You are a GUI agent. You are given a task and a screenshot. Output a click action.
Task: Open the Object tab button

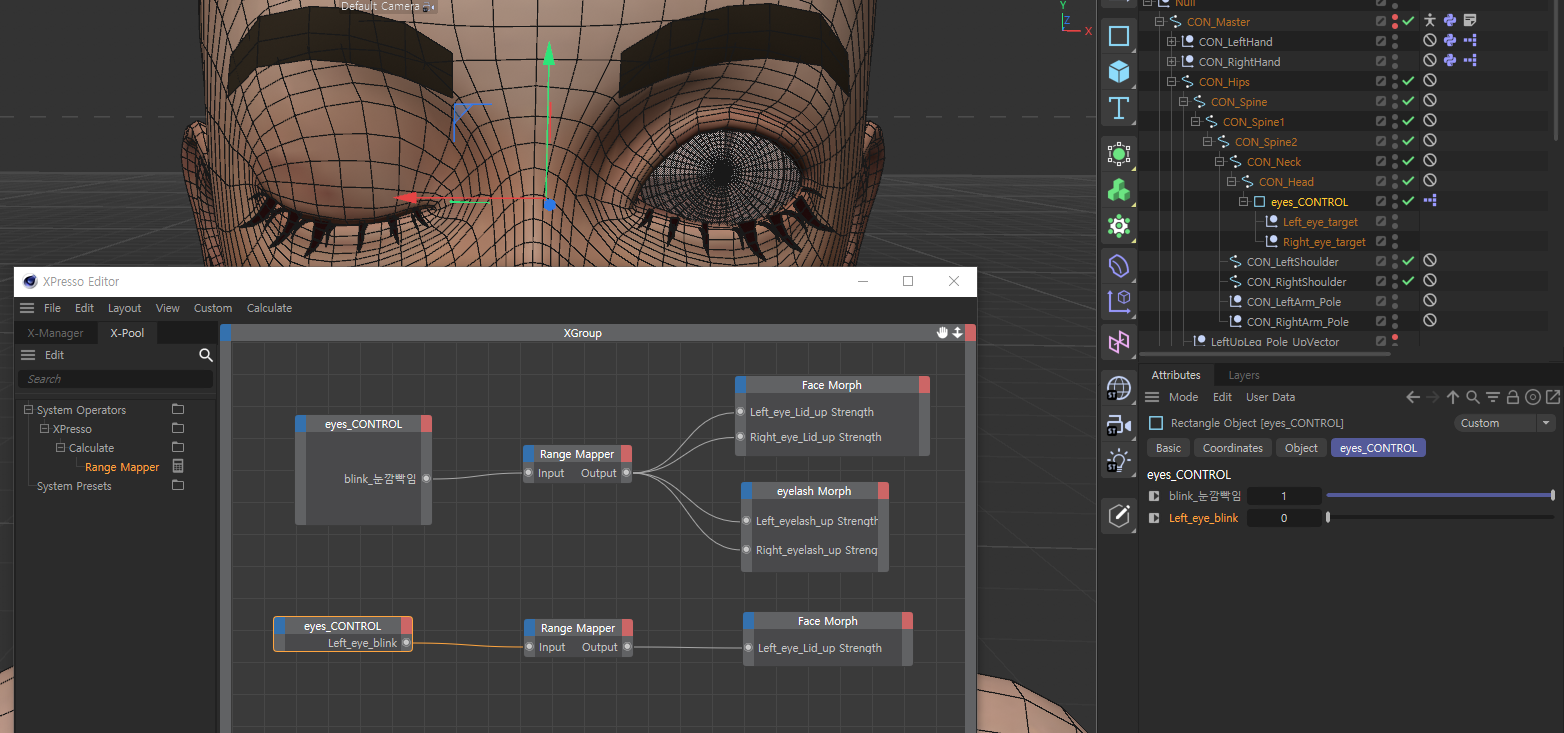[1301, 448]
